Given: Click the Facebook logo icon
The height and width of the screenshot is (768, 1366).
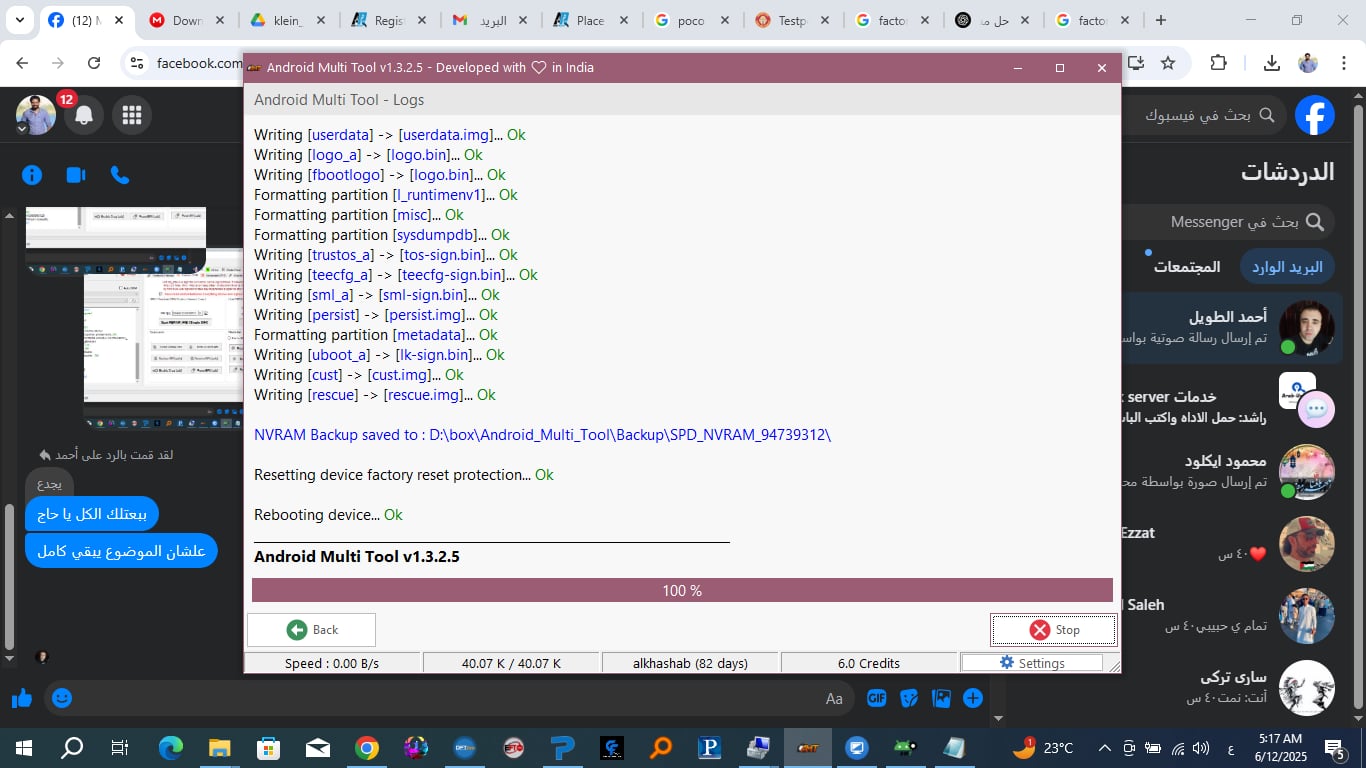Looking at the screenshot, I should (1315, 115).
